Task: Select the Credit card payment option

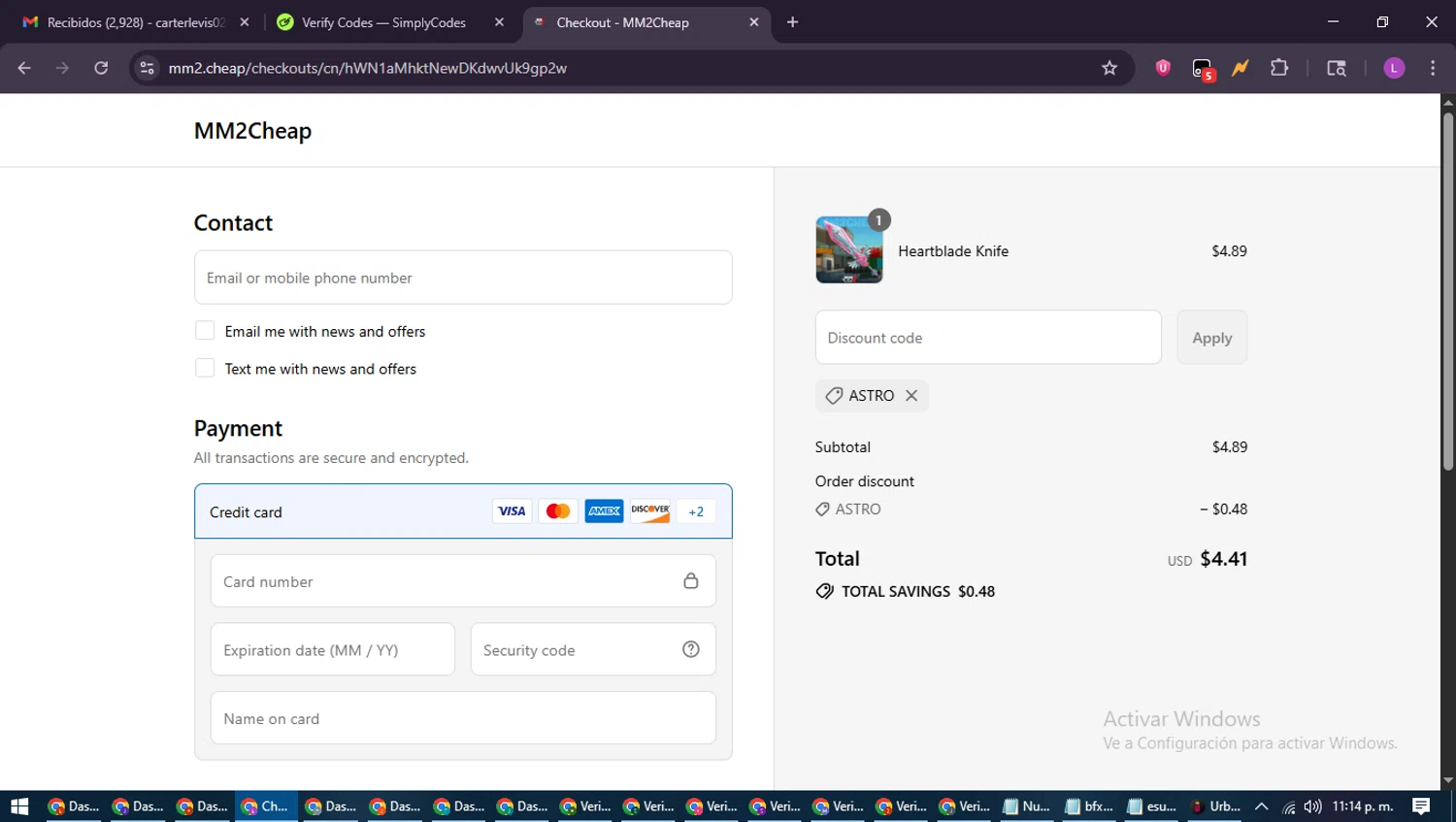Action: click(x=463, y=511)
